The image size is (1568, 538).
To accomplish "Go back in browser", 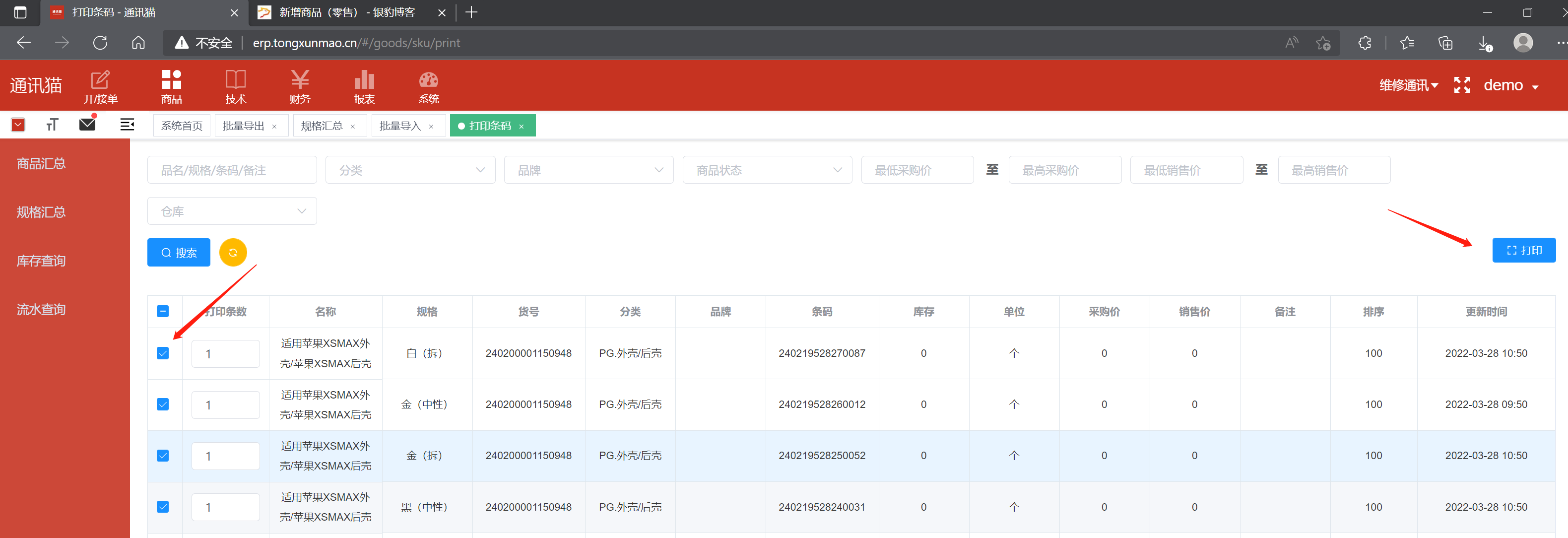I will [x=24, y=43].
